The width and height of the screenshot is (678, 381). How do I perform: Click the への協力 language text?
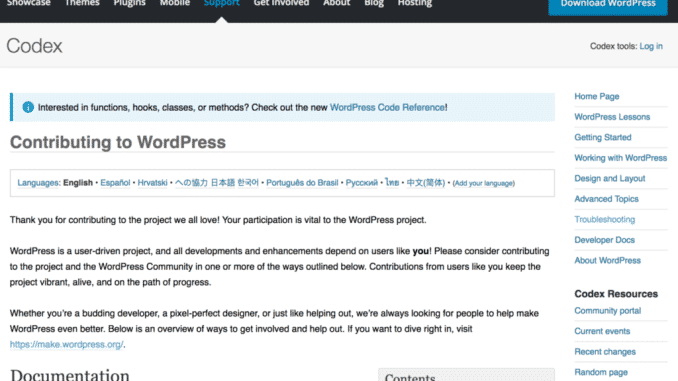click(x=191, y=183)
